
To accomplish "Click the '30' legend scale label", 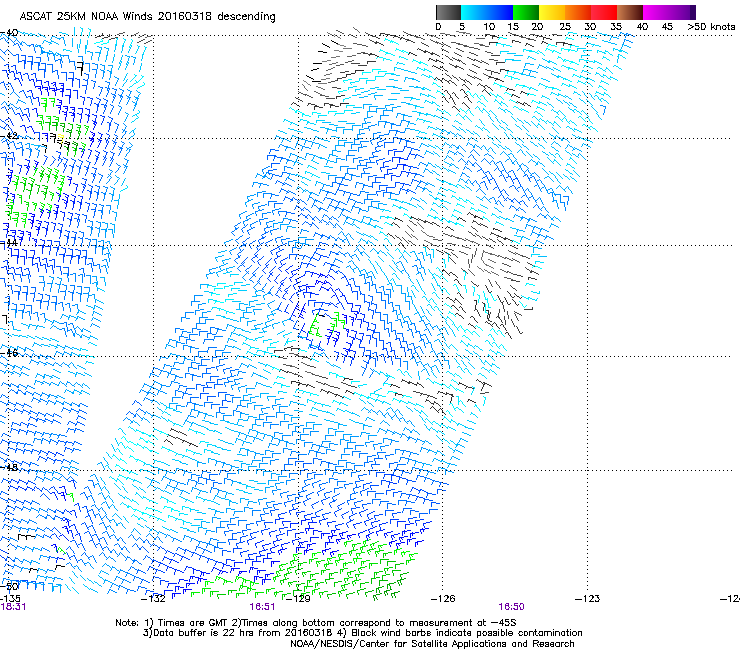I will pos(590,26).
